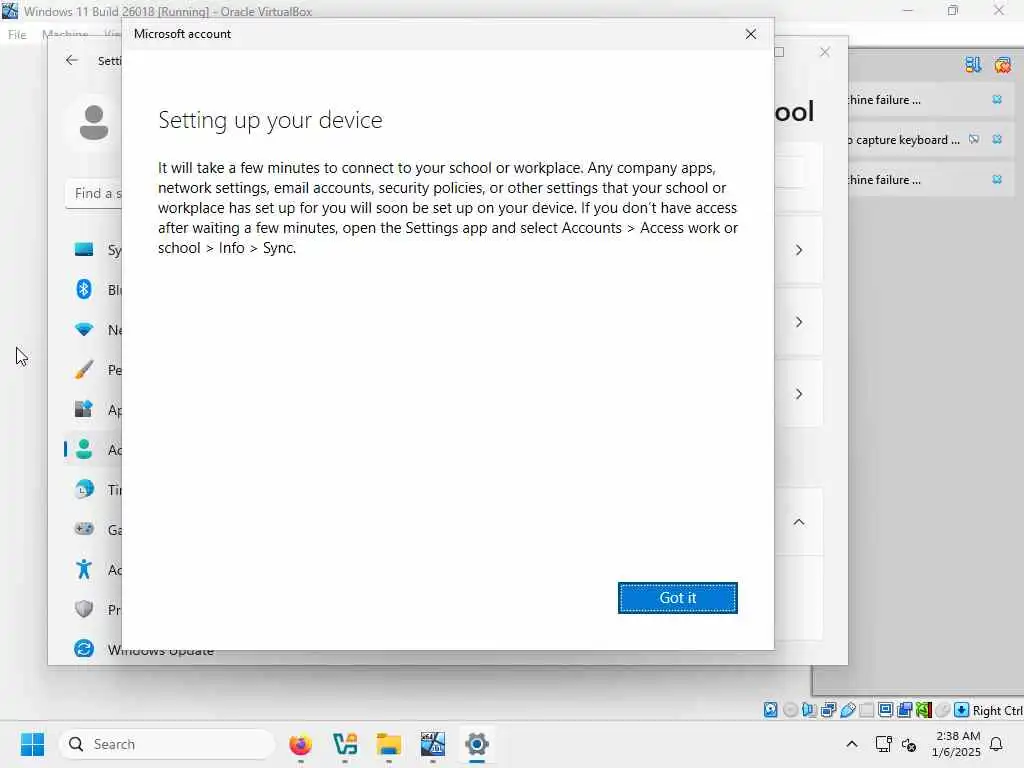Viewport: 1024px width, 768px height.
Task: Open System via its monitor icon
Action: 84,249
